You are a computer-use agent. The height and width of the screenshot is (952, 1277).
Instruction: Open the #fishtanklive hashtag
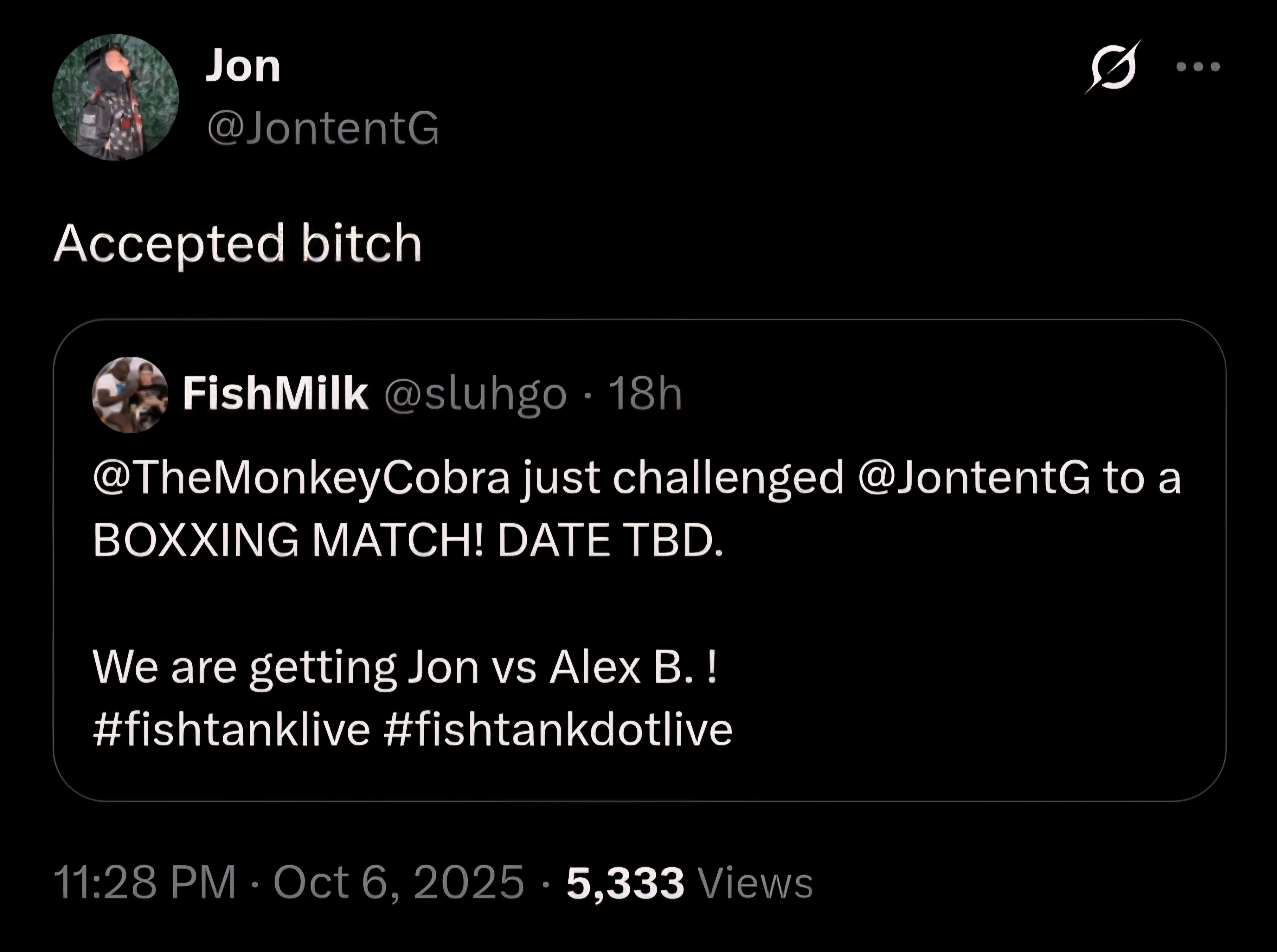pos(231,729)
